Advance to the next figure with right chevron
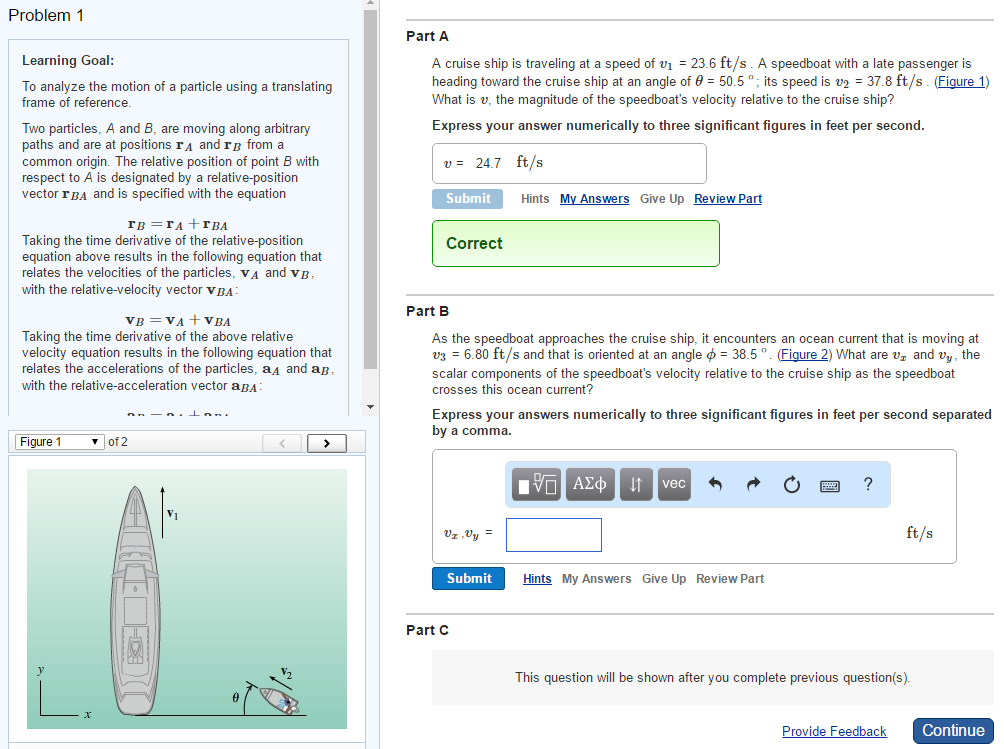The width and height of the screenshot is (1004, 749). (x=326, y=441)
